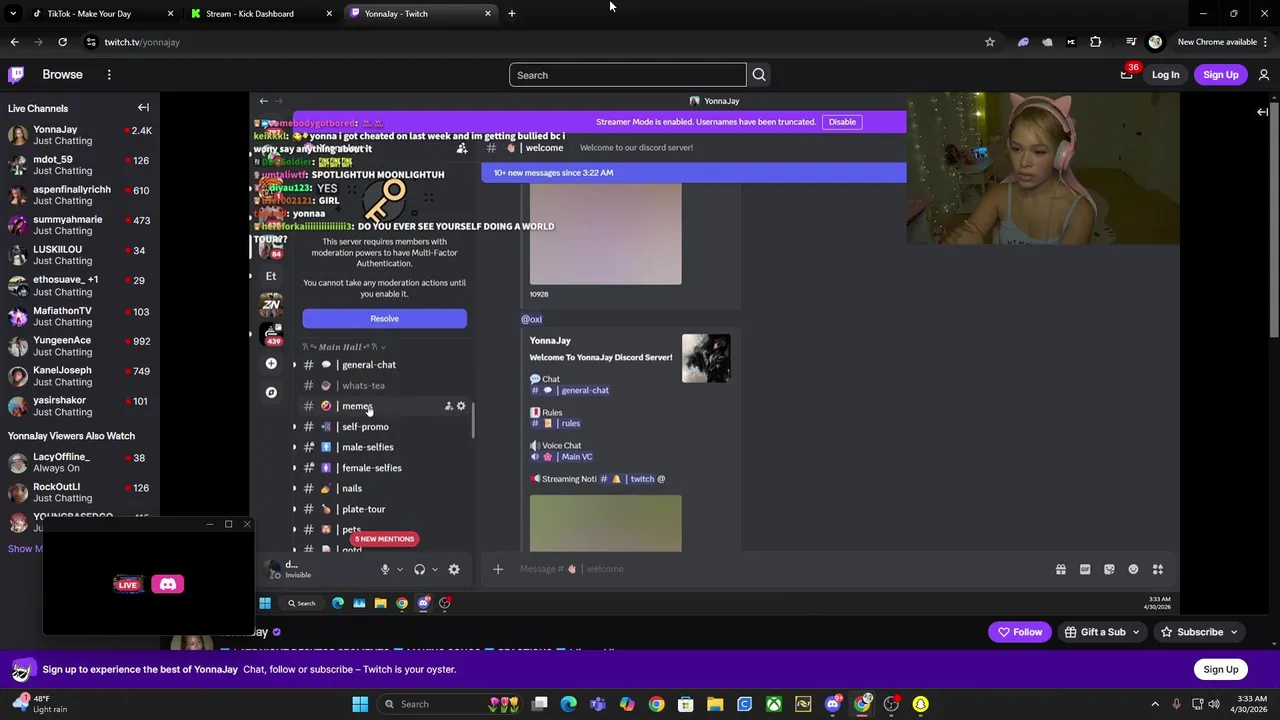Open the Chrome extensions puzzle icon
This screenshot has height=720, width=1280.
pos(1095,42)
